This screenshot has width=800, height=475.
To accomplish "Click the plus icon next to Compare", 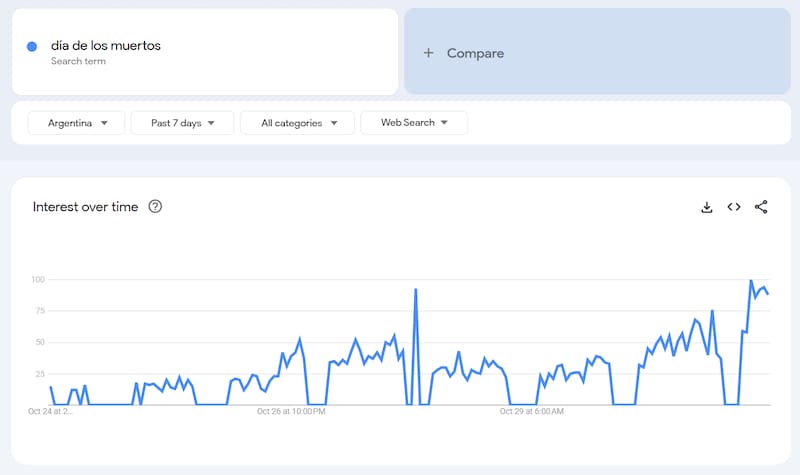I will [x=429, y=53].
